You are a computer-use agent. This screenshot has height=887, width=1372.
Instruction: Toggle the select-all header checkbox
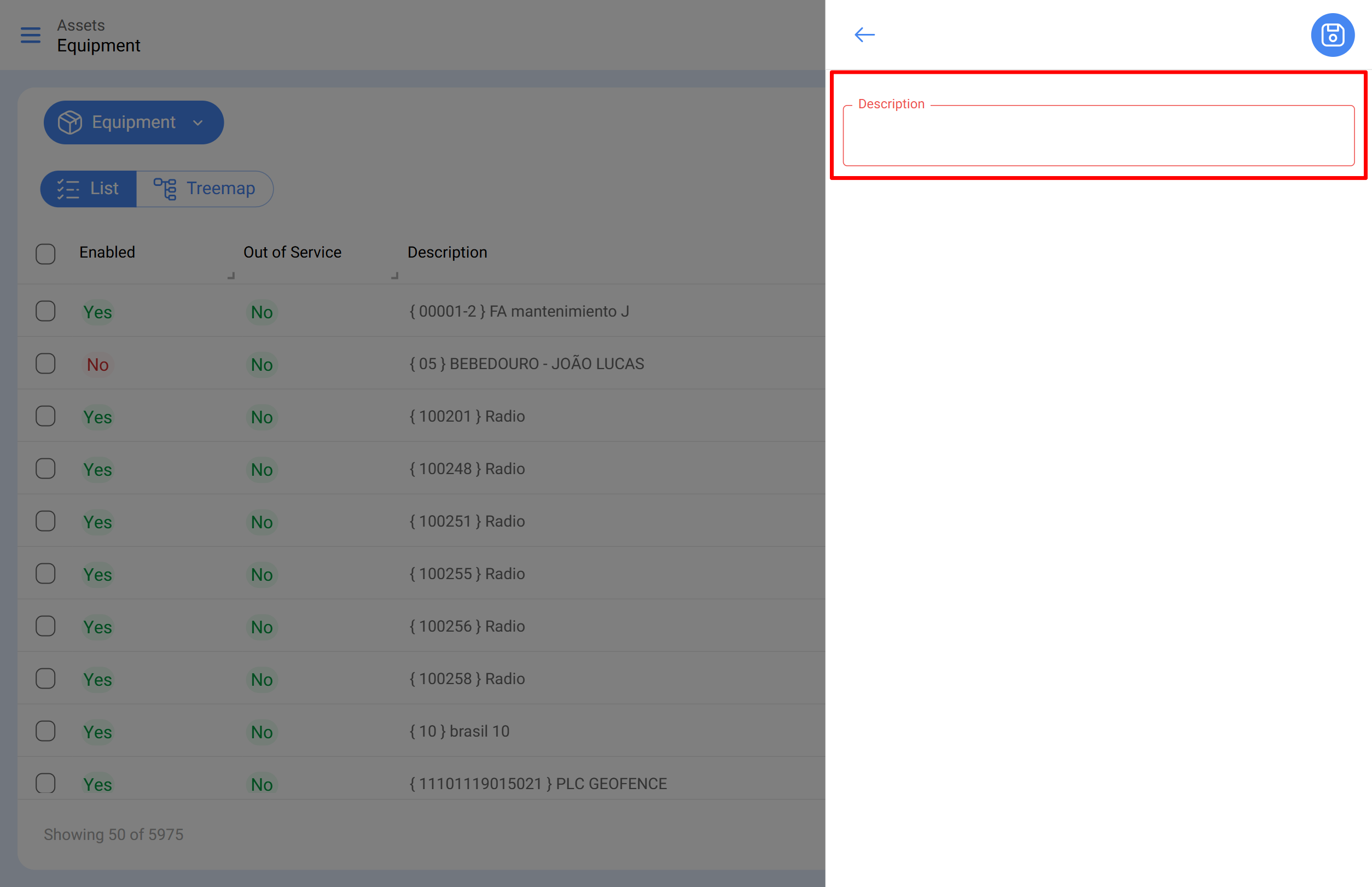click(x=45, y=253)
